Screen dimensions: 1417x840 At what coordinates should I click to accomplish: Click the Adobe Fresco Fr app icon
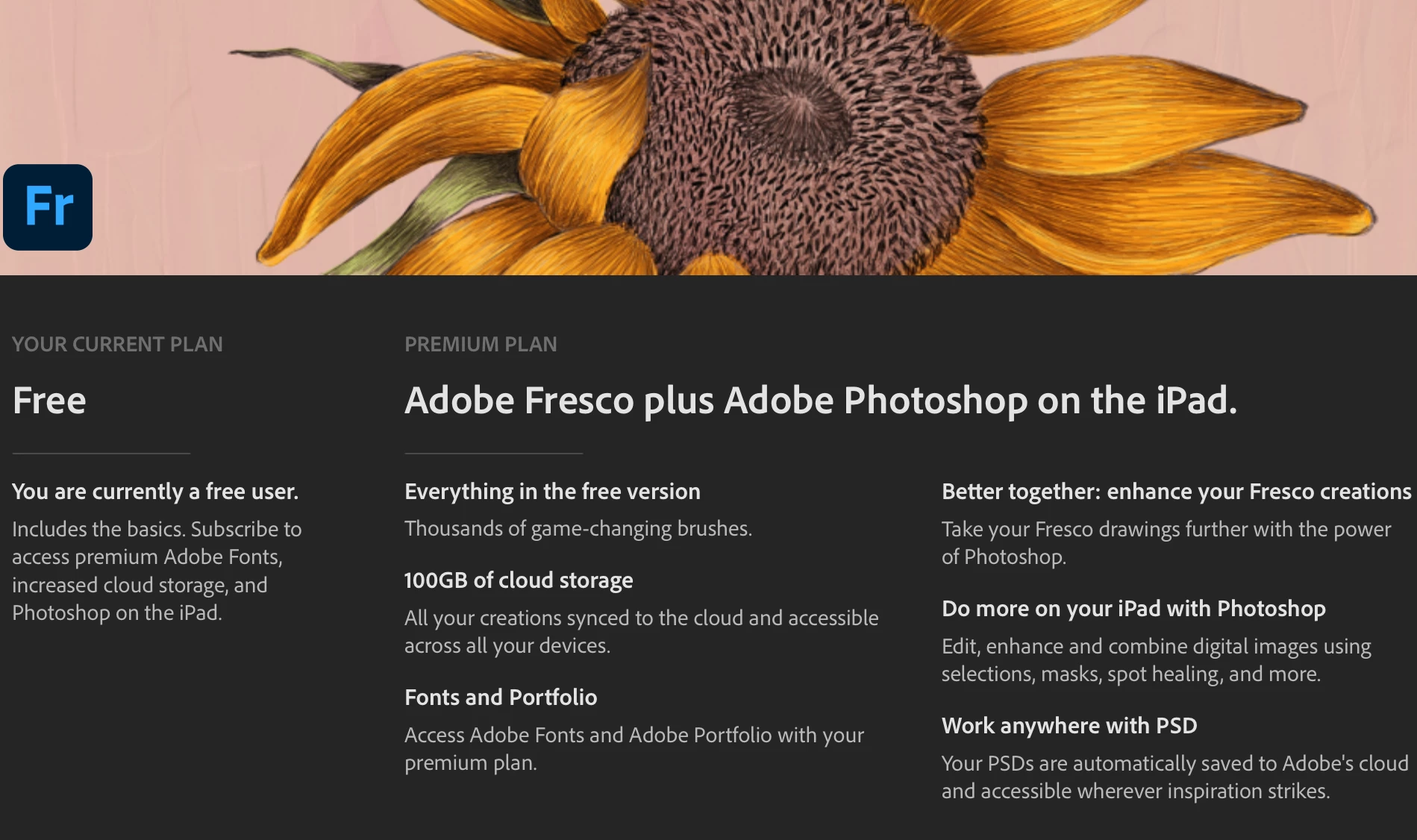click(48, 207)
